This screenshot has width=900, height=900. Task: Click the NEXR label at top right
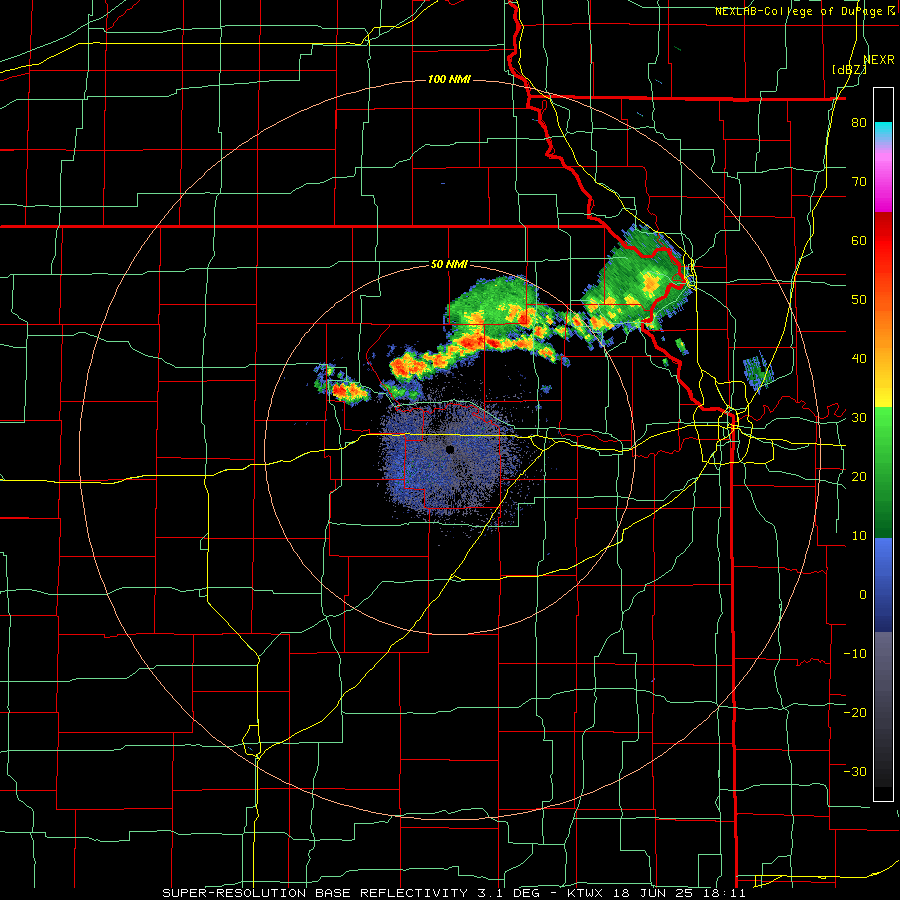tap(879, 59)
